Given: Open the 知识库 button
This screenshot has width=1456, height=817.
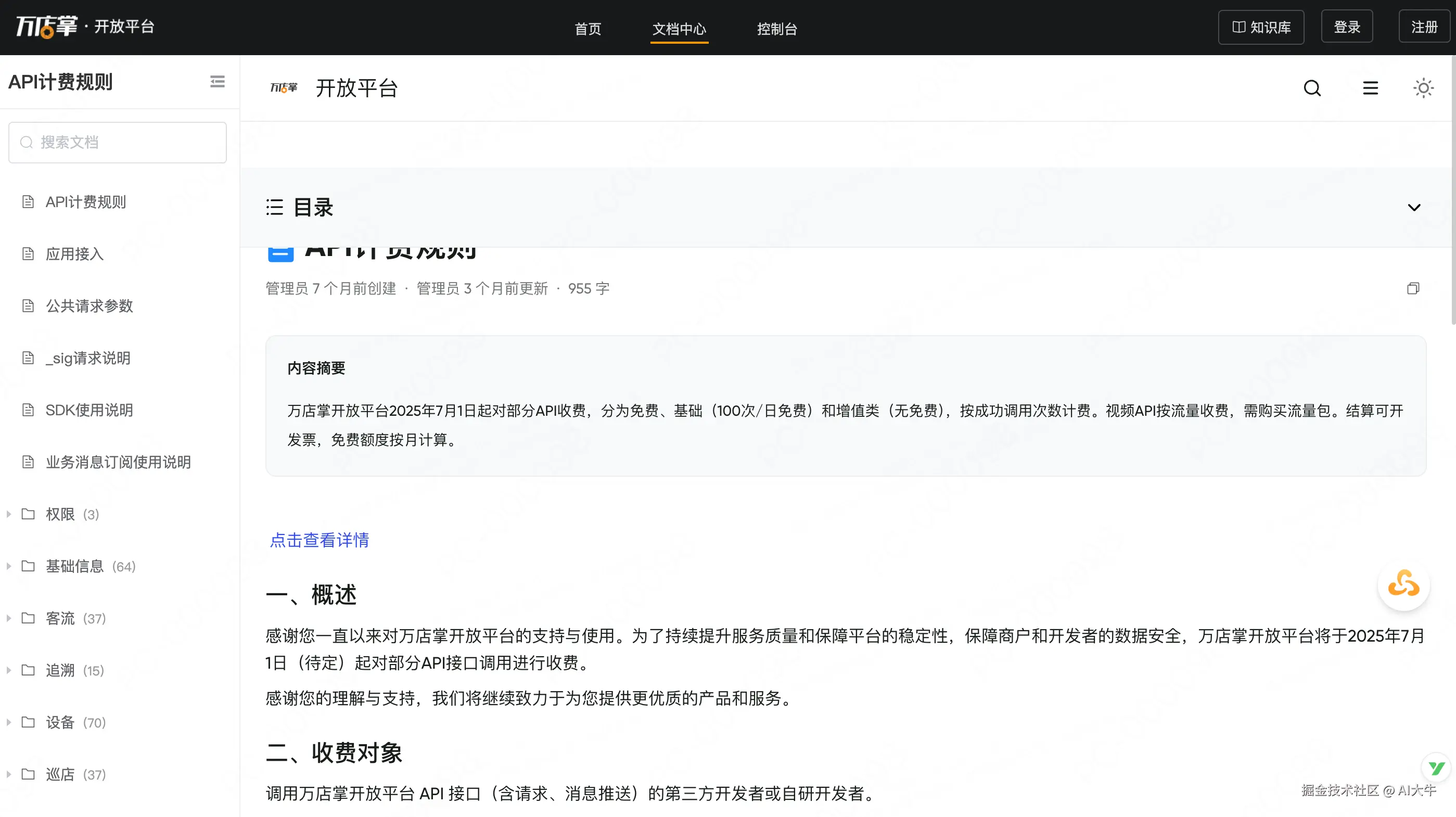Looking at the screenshot, I should 1261,27.
